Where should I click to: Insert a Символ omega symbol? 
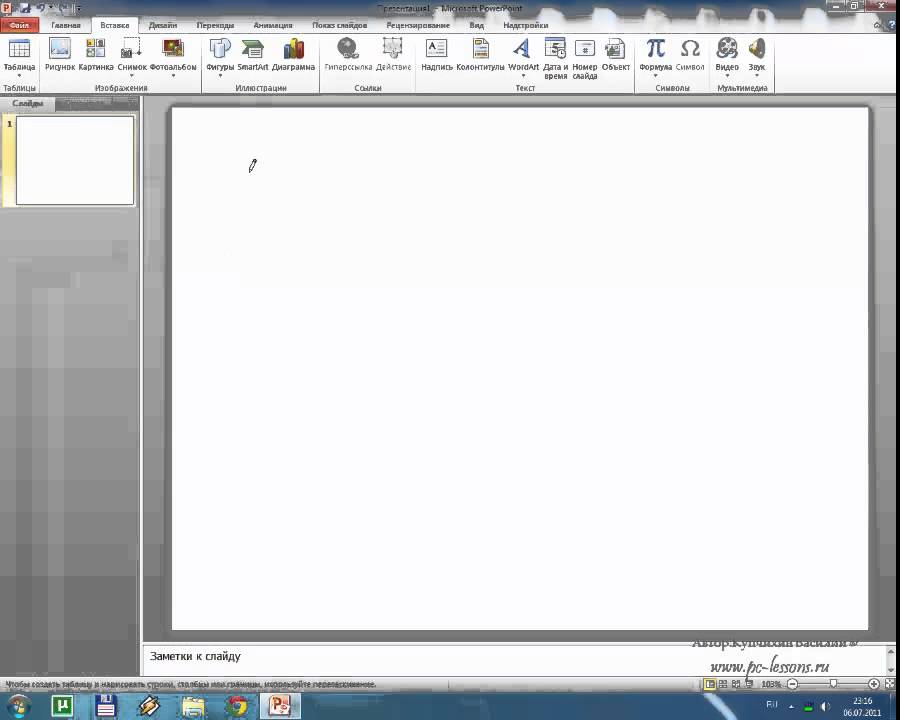point(690,55)
